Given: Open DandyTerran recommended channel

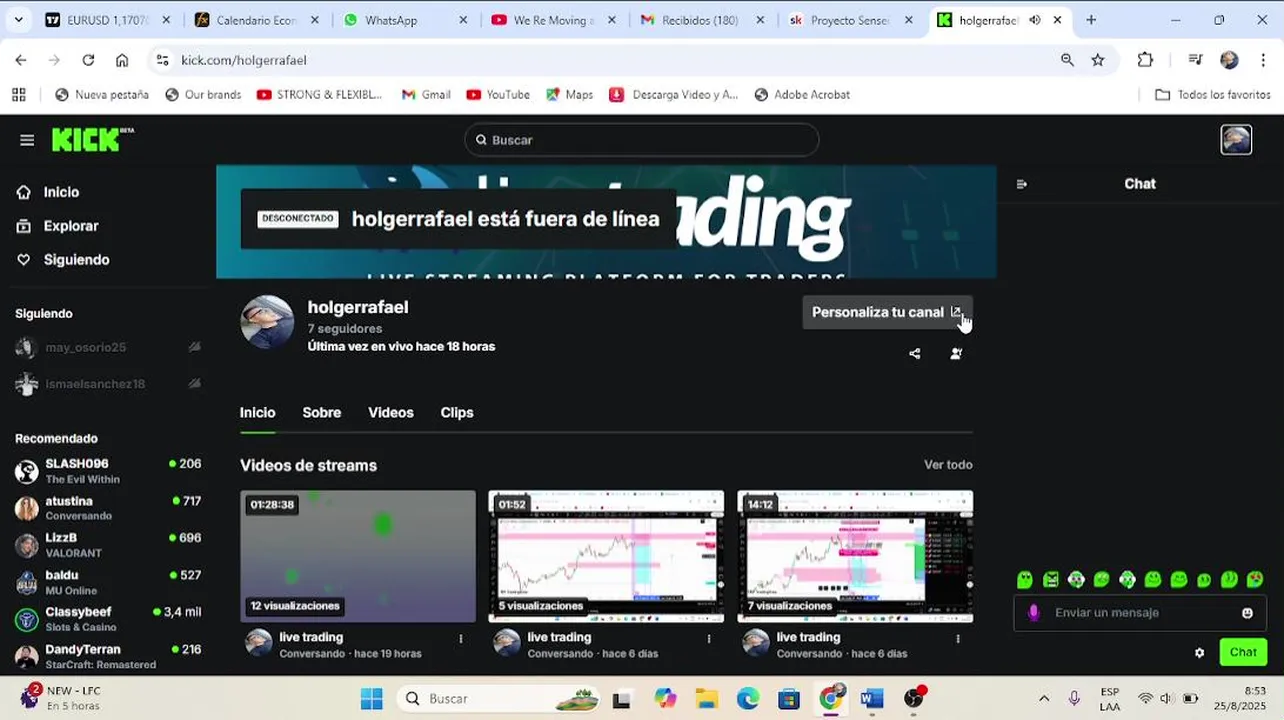Looking at the screenshot, I should pos(108,656).
